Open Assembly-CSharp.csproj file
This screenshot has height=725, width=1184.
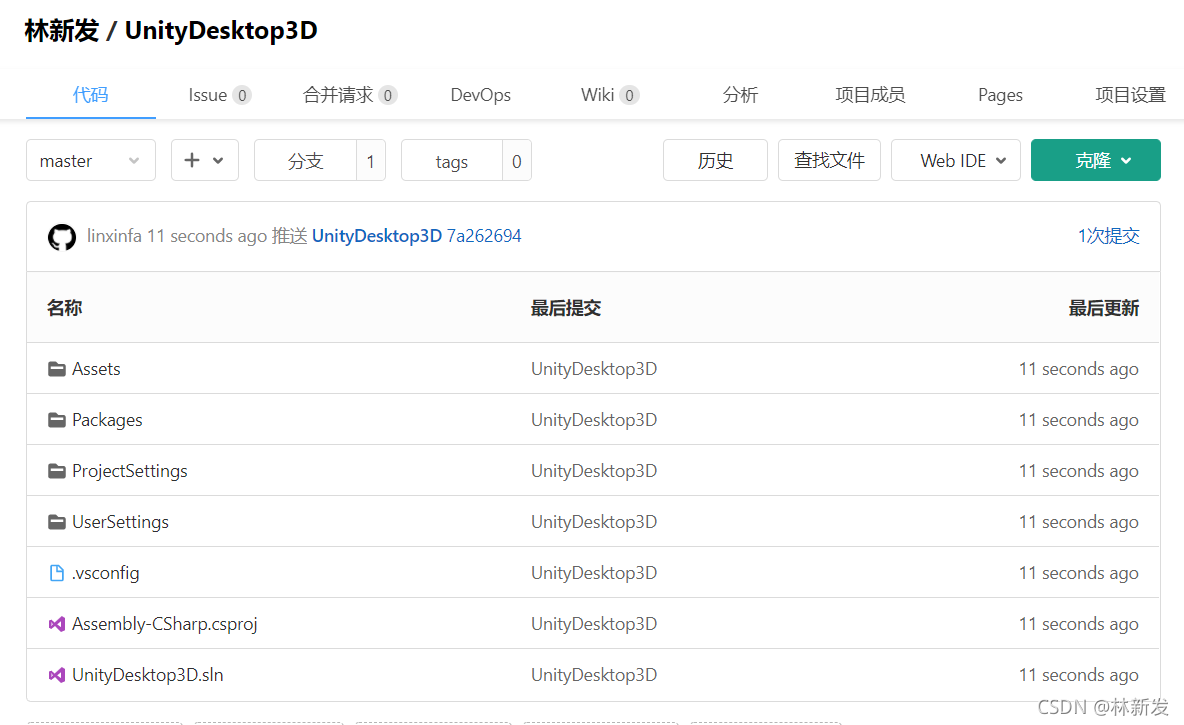[165, 624]
